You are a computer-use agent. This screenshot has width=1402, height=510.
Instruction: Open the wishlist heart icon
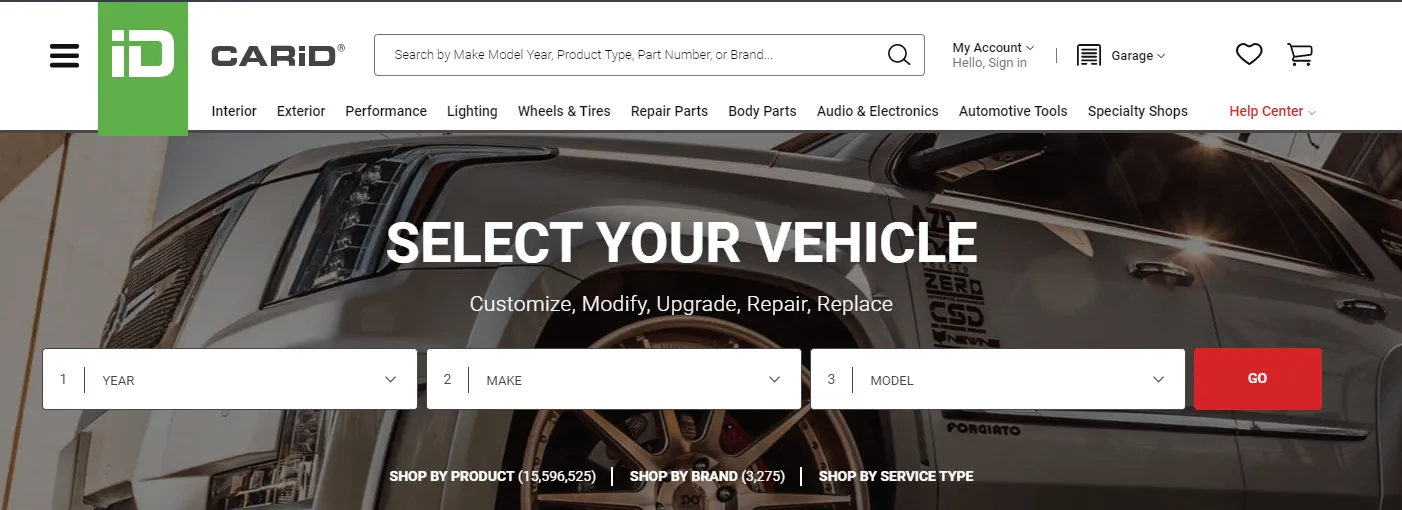(x=1249, y=55)
